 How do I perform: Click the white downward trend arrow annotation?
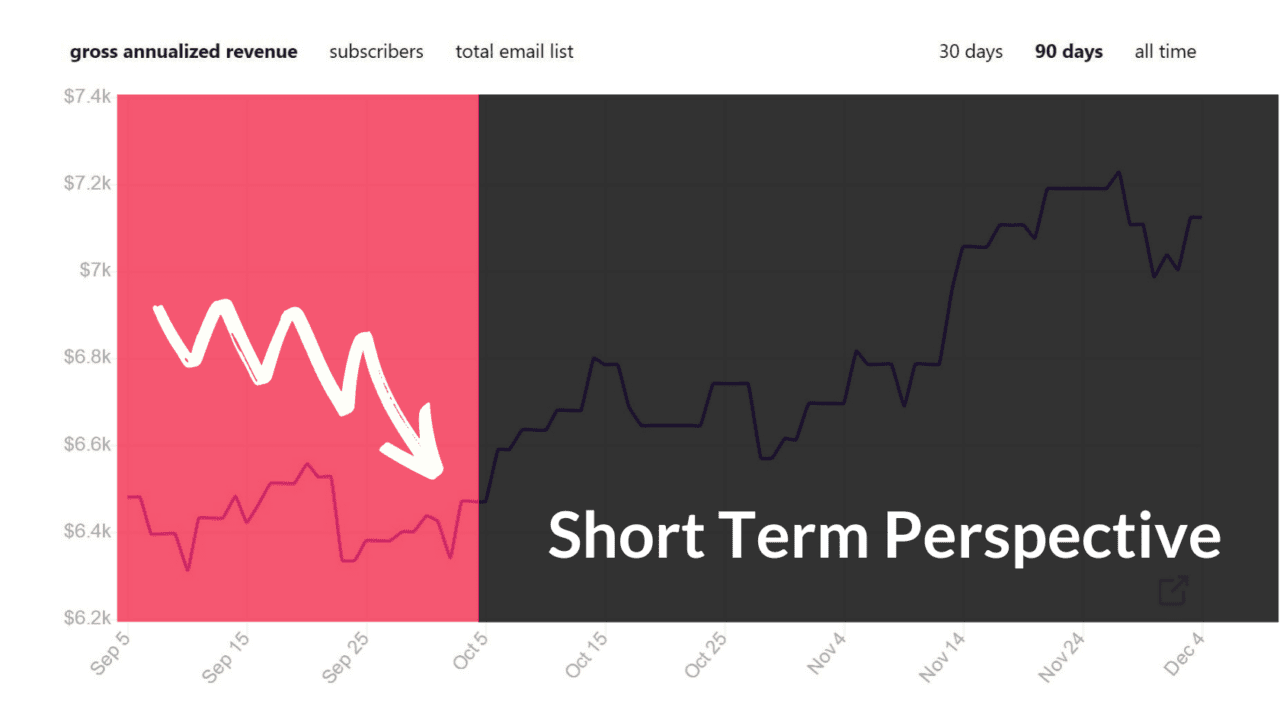[300, 390]
